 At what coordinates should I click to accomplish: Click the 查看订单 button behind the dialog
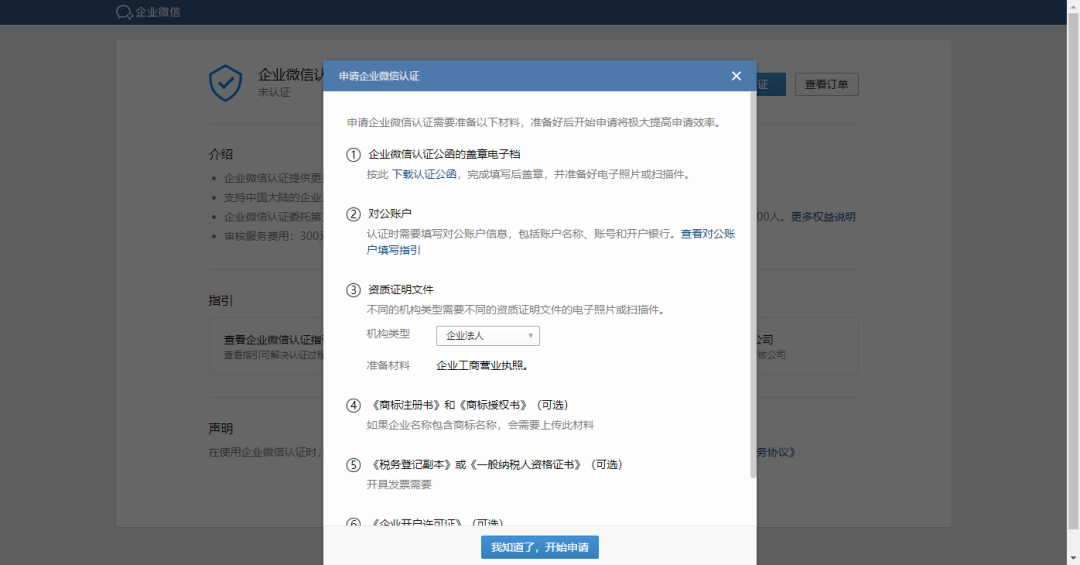click(x=827, y=84)
